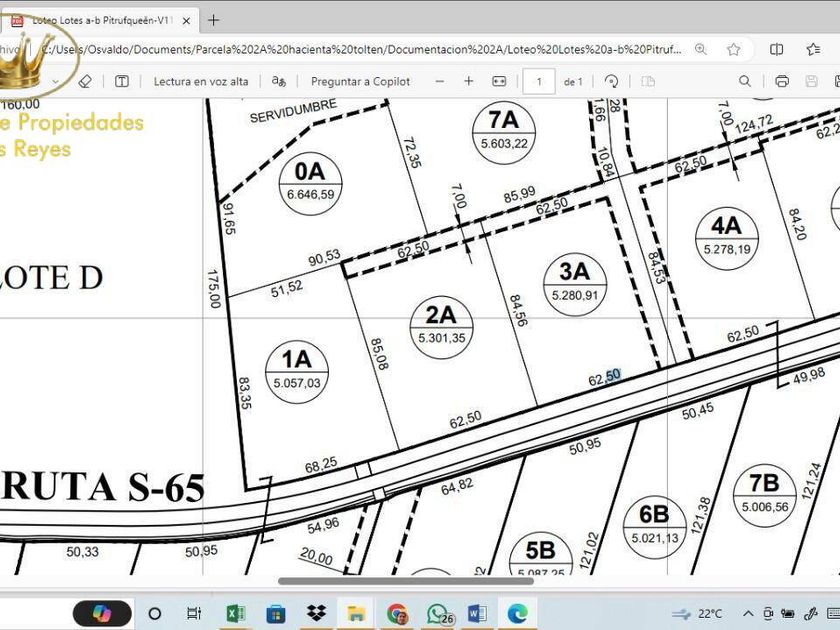The width and height of the screenshot is (840, 630).
Task: Zoom in with the plus button
Action: tap(469, 81)
